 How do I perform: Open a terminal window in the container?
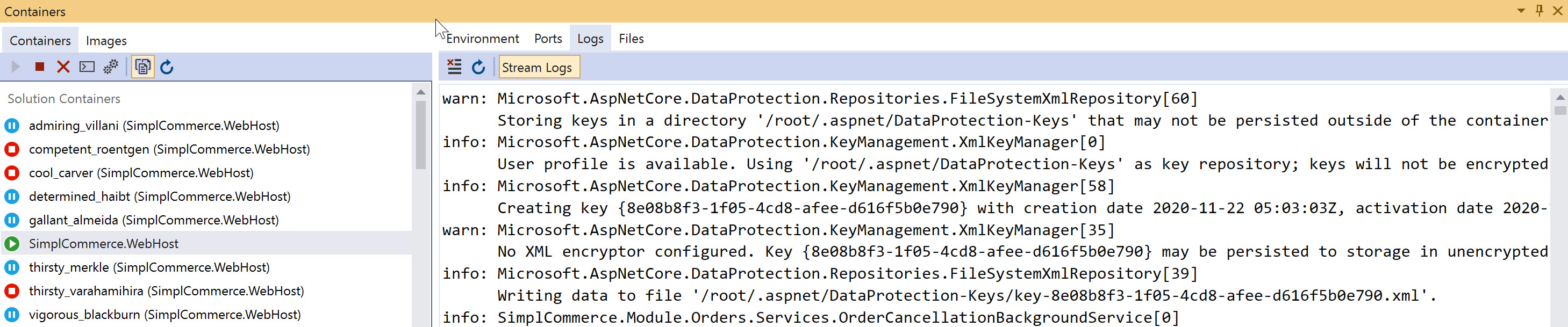click(87, 67)
